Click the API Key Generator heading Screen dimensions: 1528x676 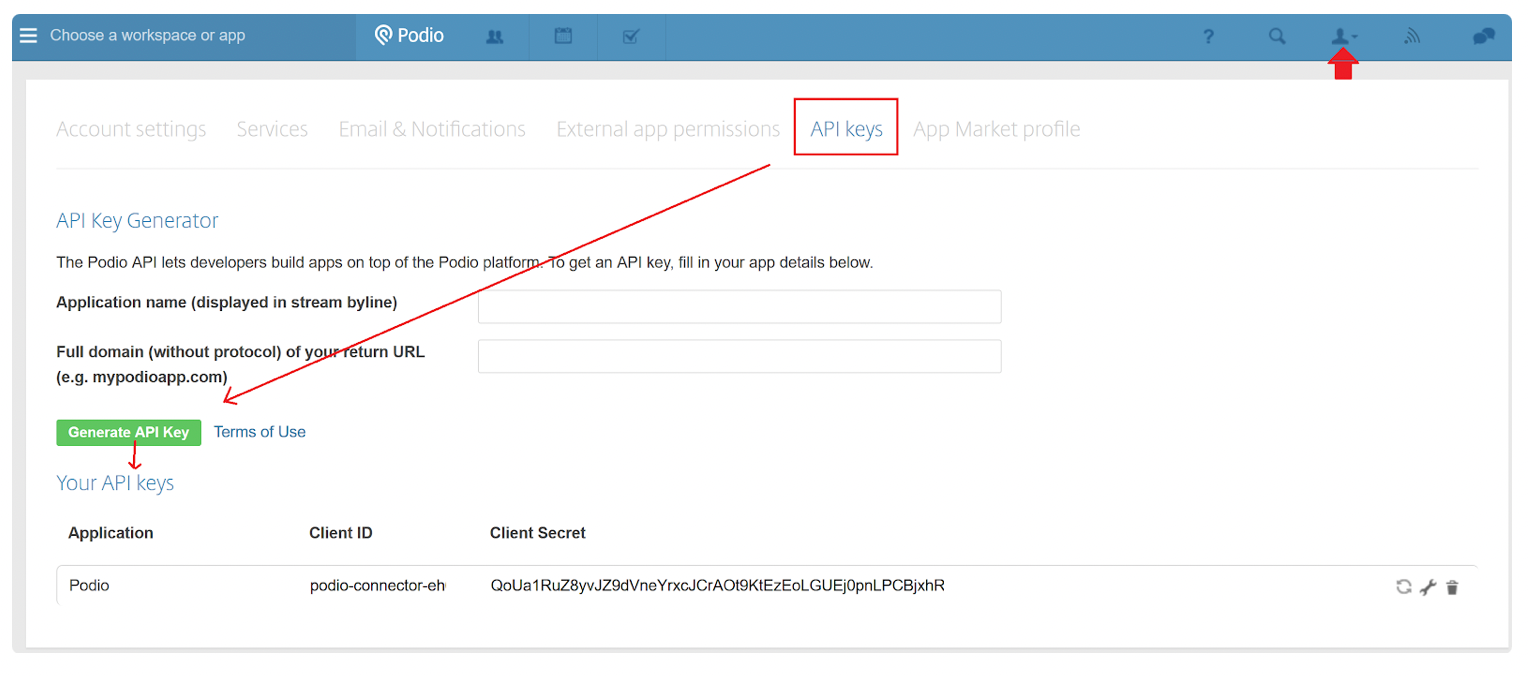pos(137,221)
